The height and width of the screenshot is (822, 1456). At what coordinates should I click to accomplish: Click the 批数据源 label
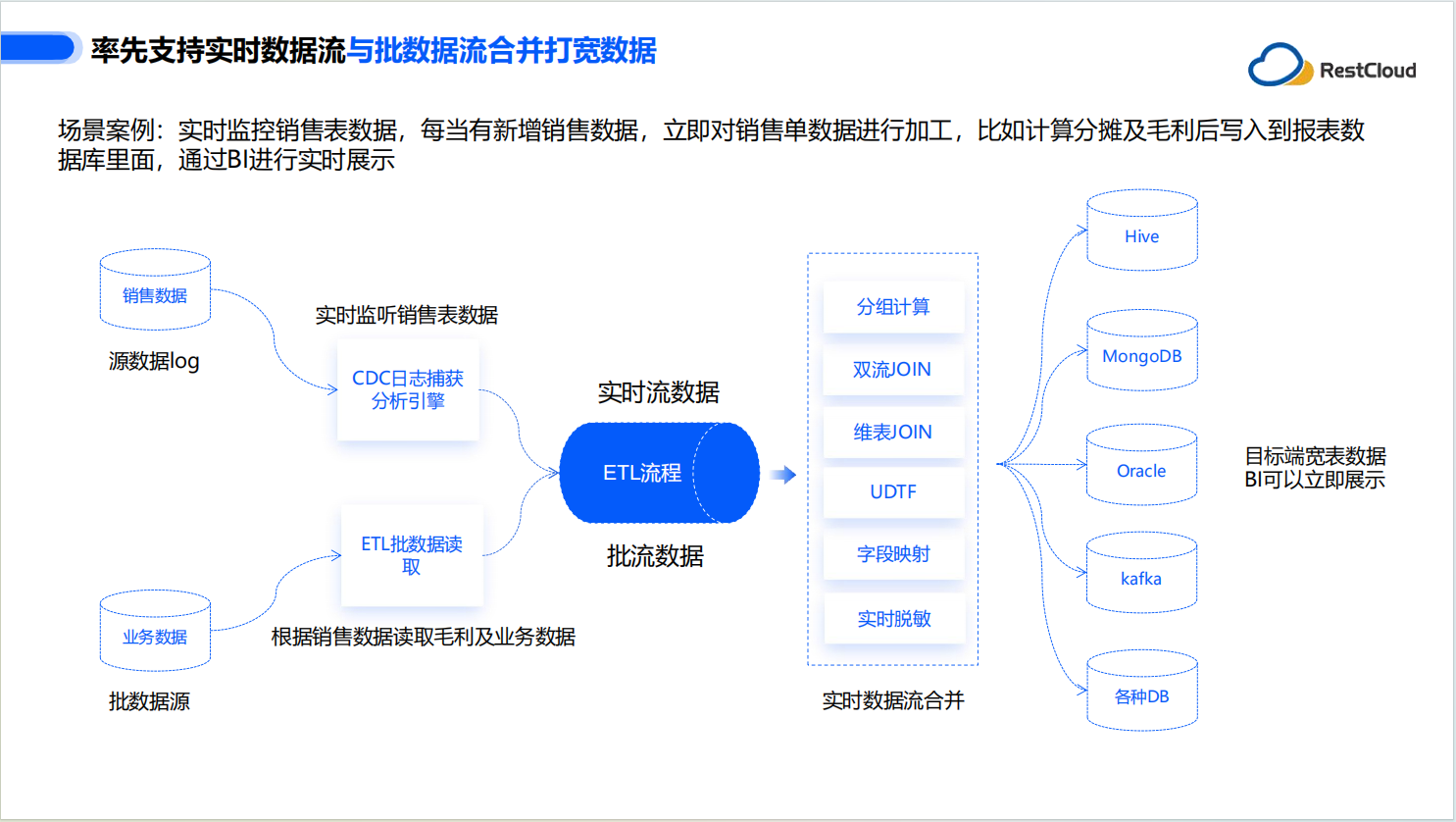(149, 701)
